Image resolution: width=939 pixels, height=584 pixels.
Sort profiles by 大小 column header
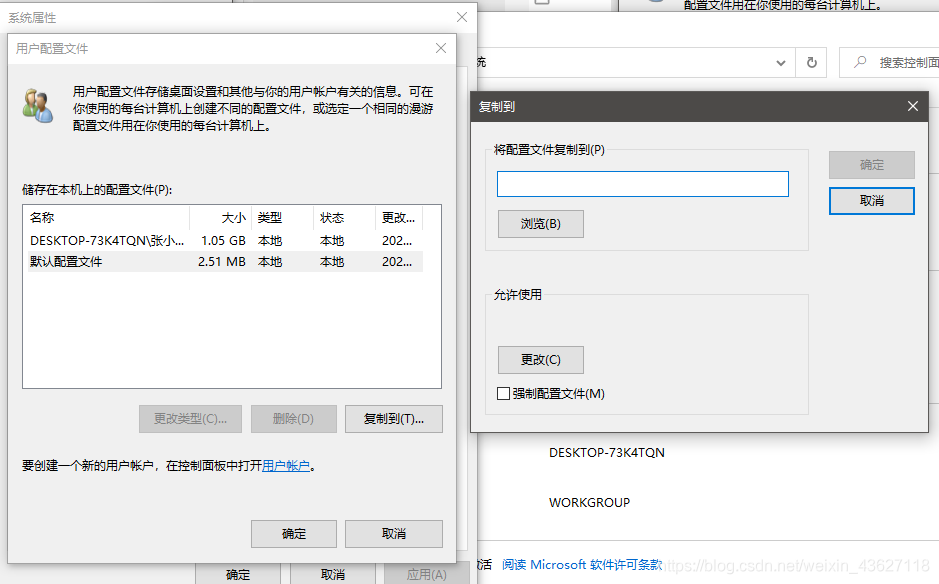221,217
